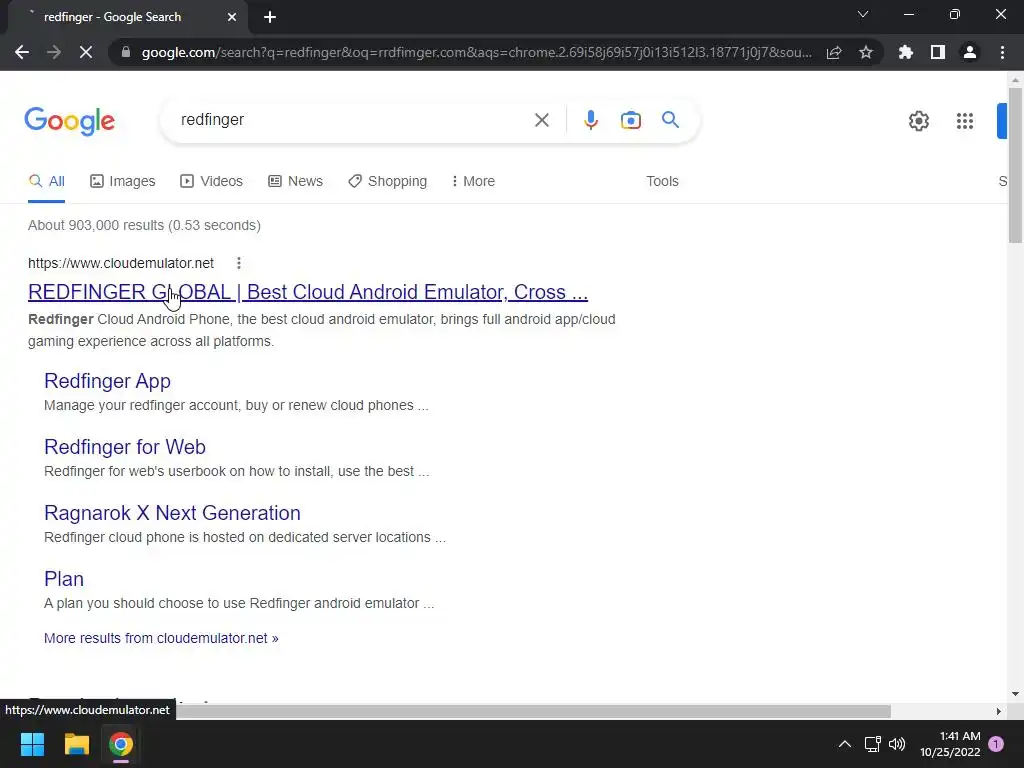The image size is (1024, 768).
Task: Open the notification badge
Action: tap(996, 744)
